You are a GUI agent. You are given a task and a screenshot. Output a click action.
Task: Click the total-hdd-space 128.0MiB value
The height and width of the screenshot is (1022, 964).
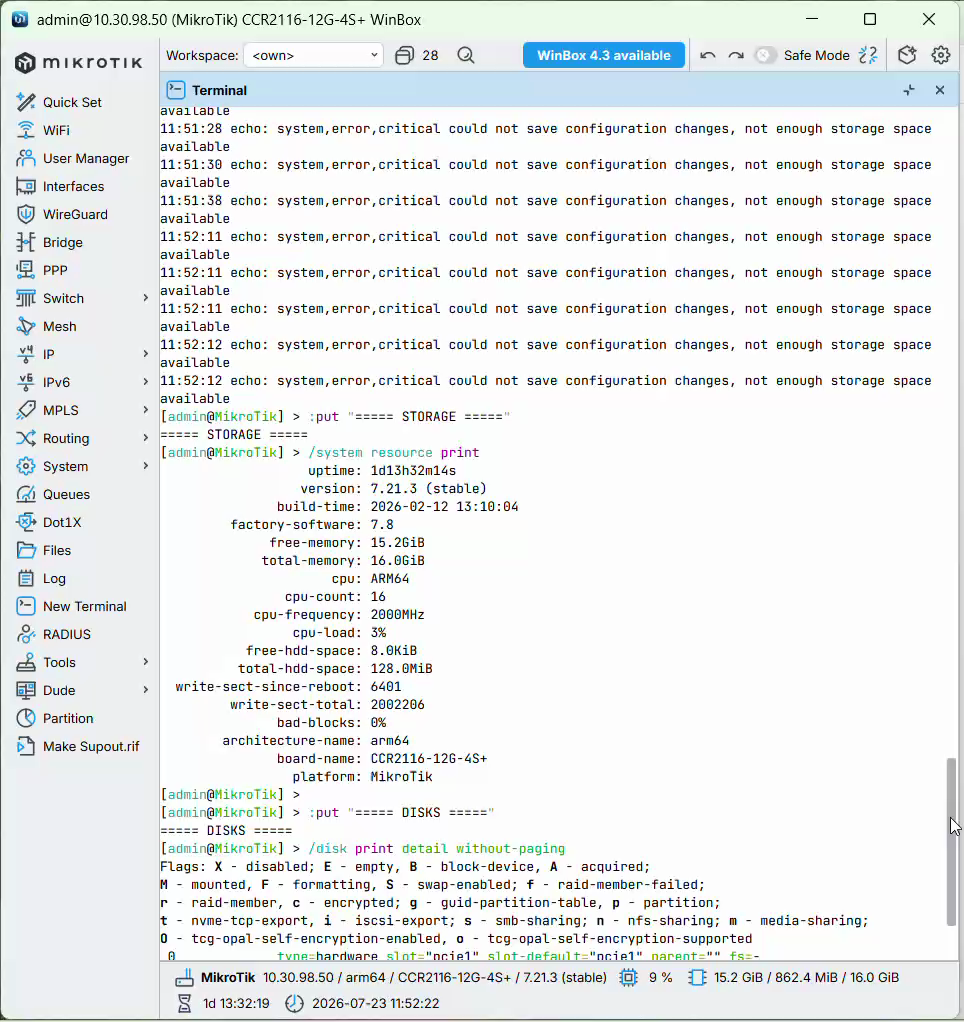pos(402,669)
